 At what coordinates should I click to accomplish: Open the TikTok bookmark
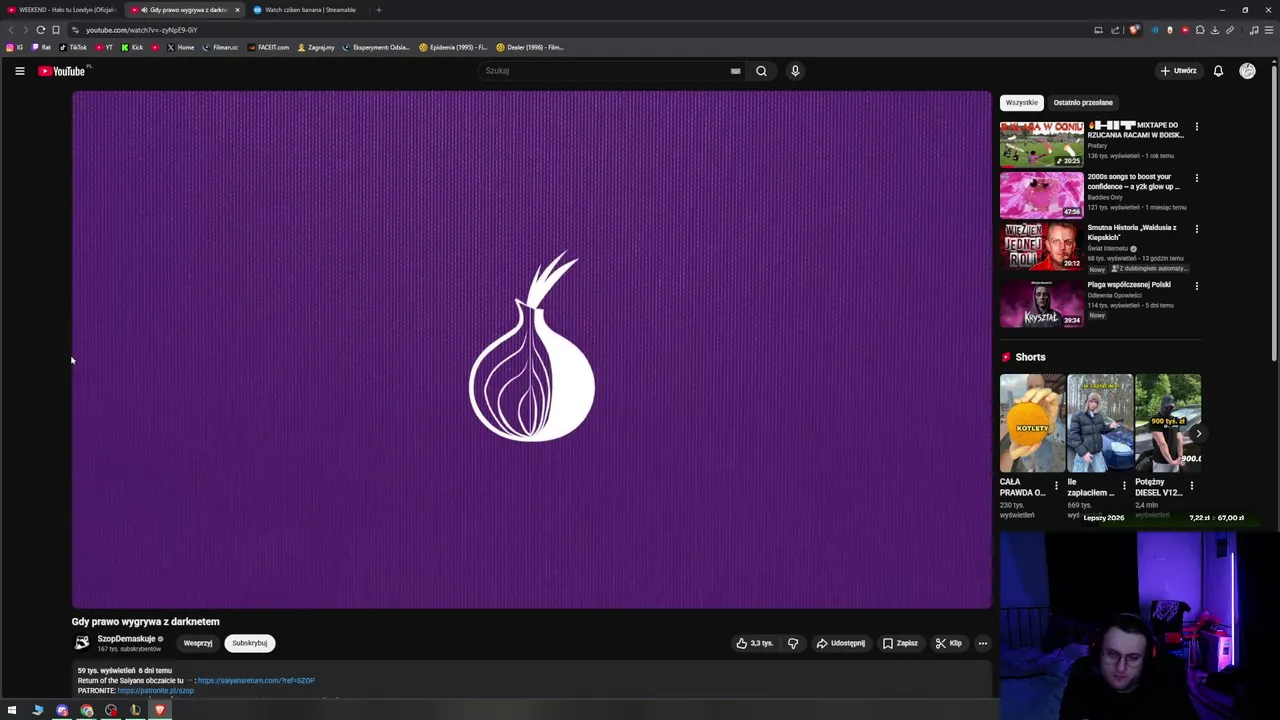coord(73,47)
